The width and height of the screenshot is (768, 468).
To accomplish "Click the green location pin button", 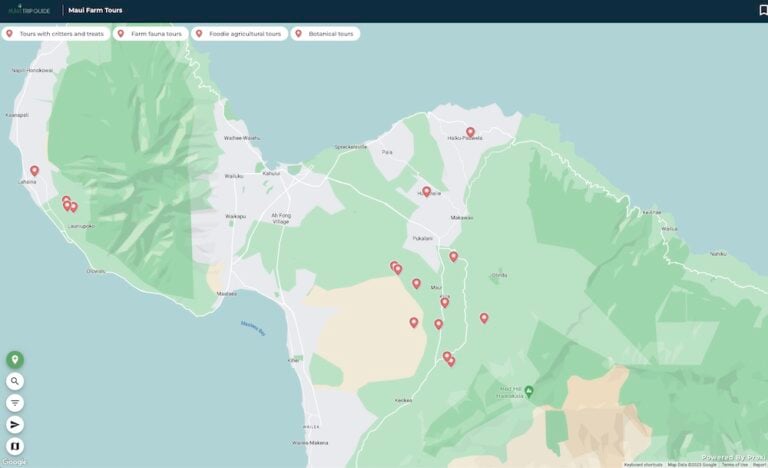I will point(15,360).
